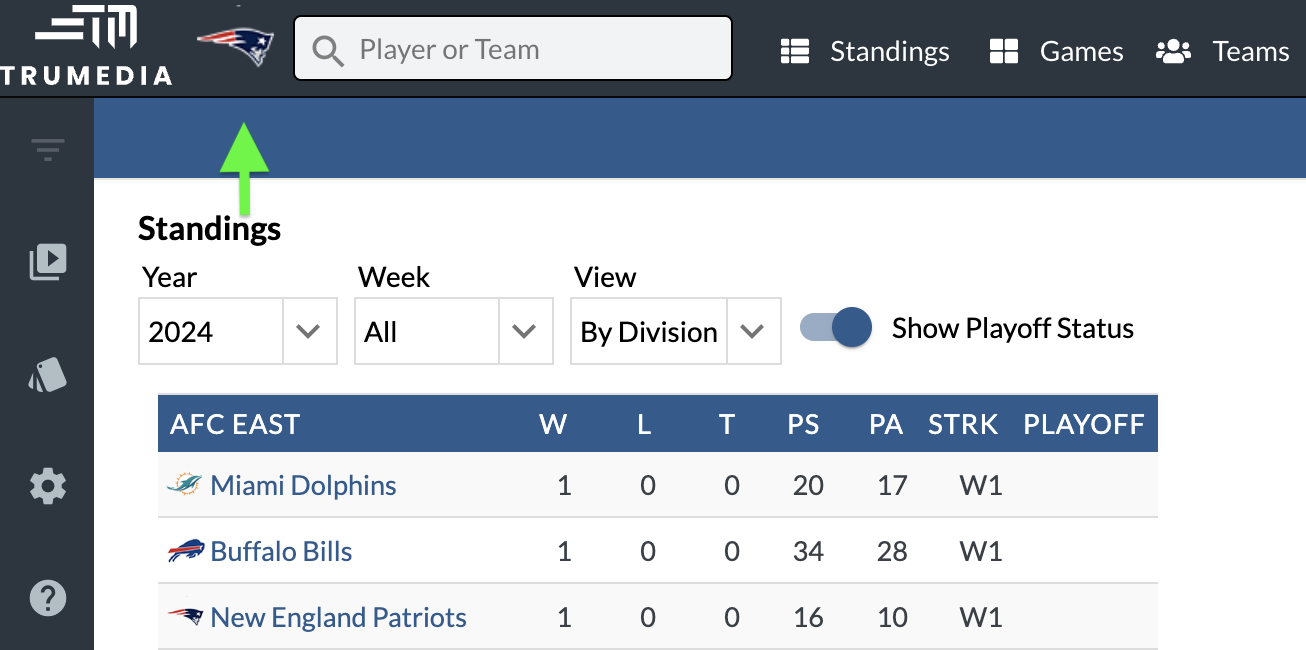1306x650 pixels.
Task: Click the Miami Dolphins team logo
Action: (184, 486)
